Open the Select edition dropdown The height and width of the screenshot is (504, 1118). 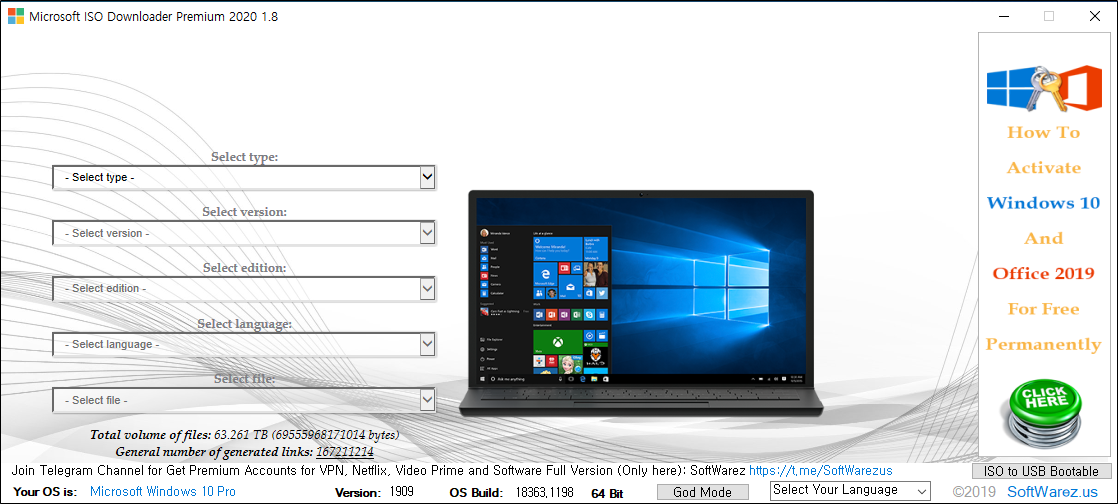point(243,288)
